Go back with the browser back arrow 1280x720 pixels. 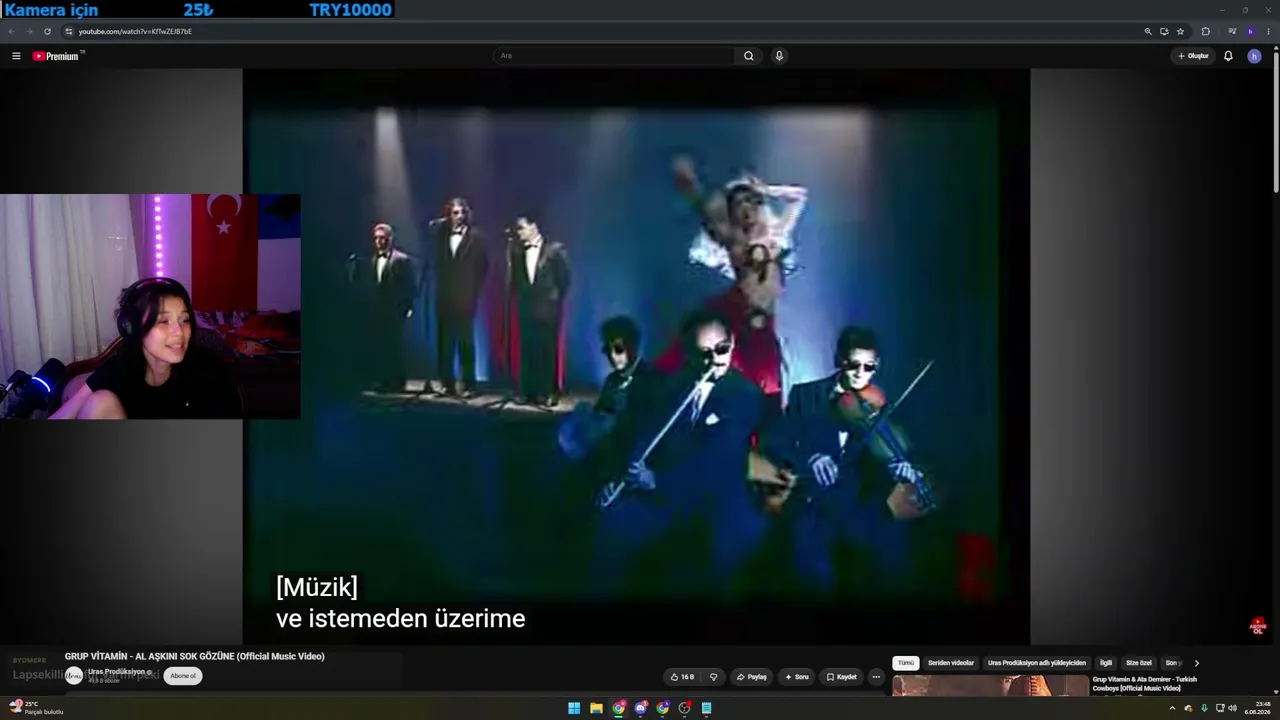pos(12,31)
